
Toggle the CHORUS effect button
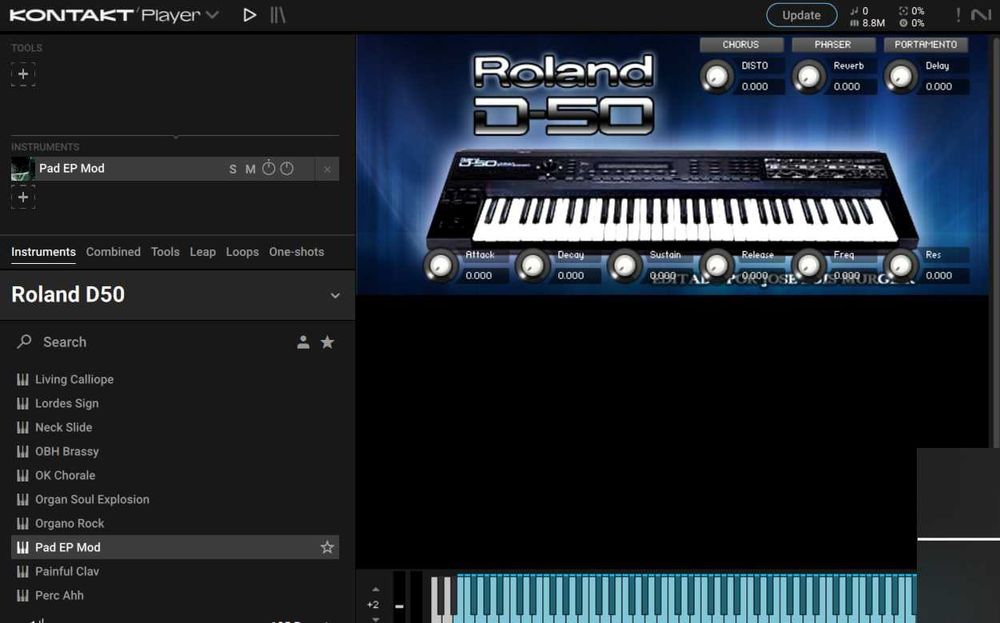[741, 45]
